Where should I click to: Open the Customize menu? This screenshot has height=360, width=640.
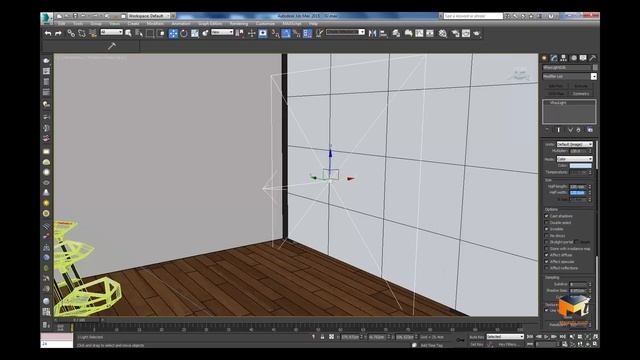coord(265,24)
